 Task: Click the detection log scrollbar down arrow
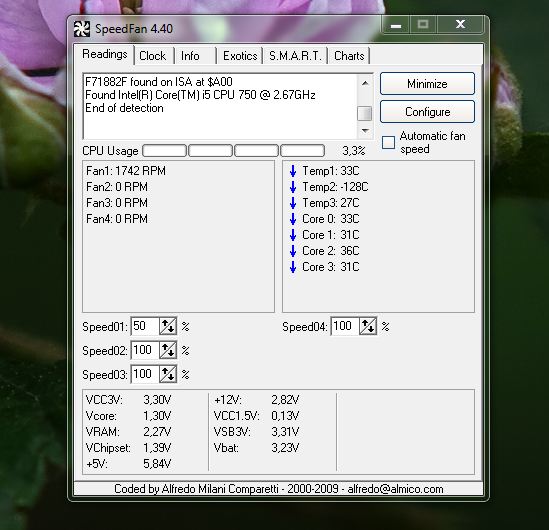pyautogui.click(x=365, y=131)
